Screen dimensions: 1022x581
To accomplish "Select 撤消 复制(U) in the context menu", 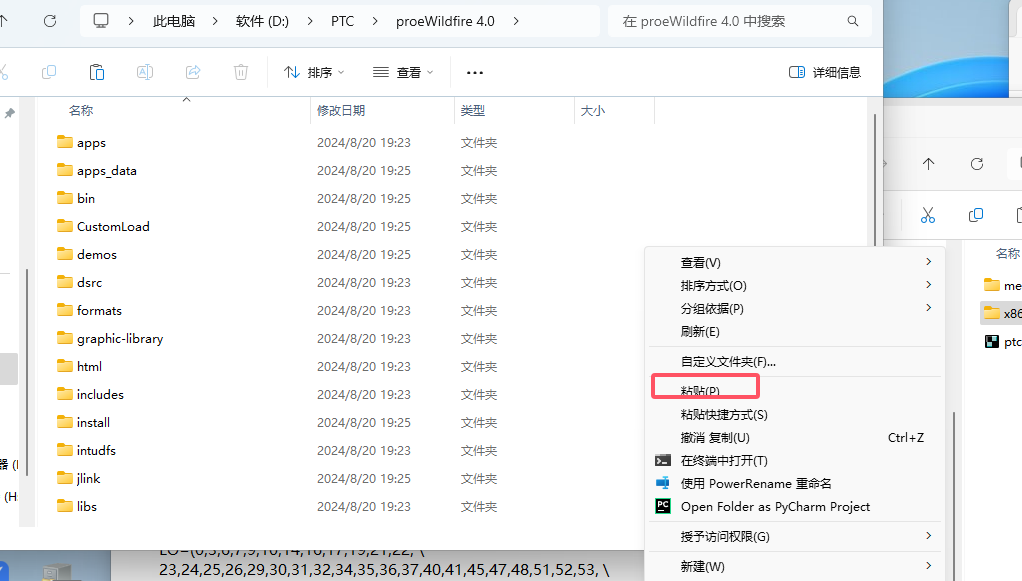I will (x=795, y=438).
